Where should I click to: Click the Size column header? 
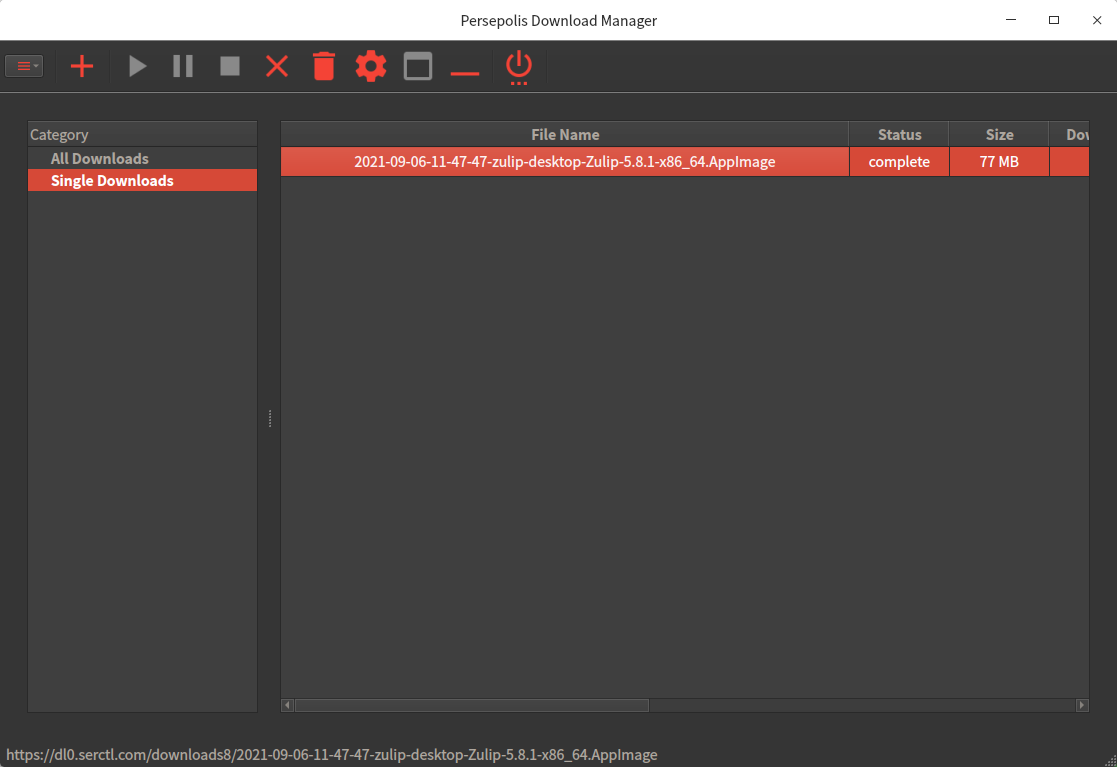pos(999,135)
